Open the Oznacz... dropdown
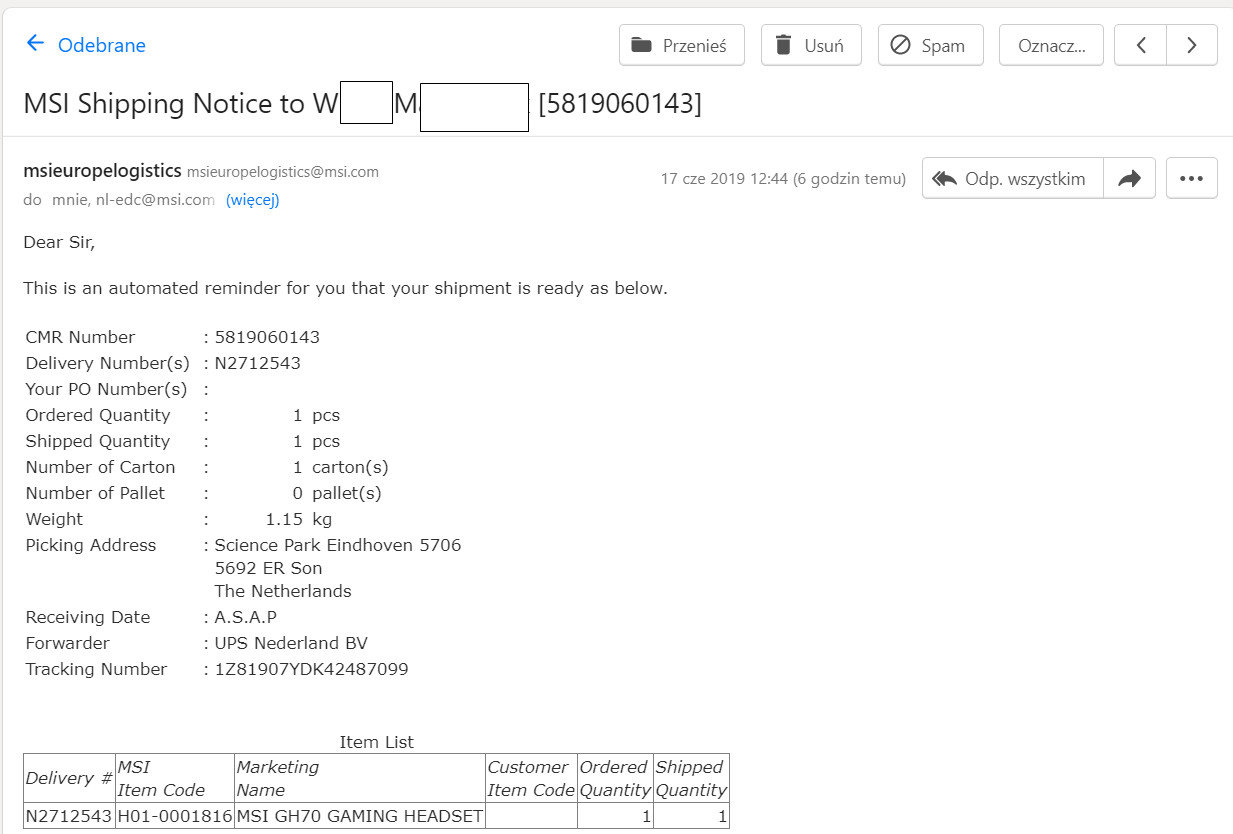This screenshot has width=1233, height=834. (x=1051, y=45)
